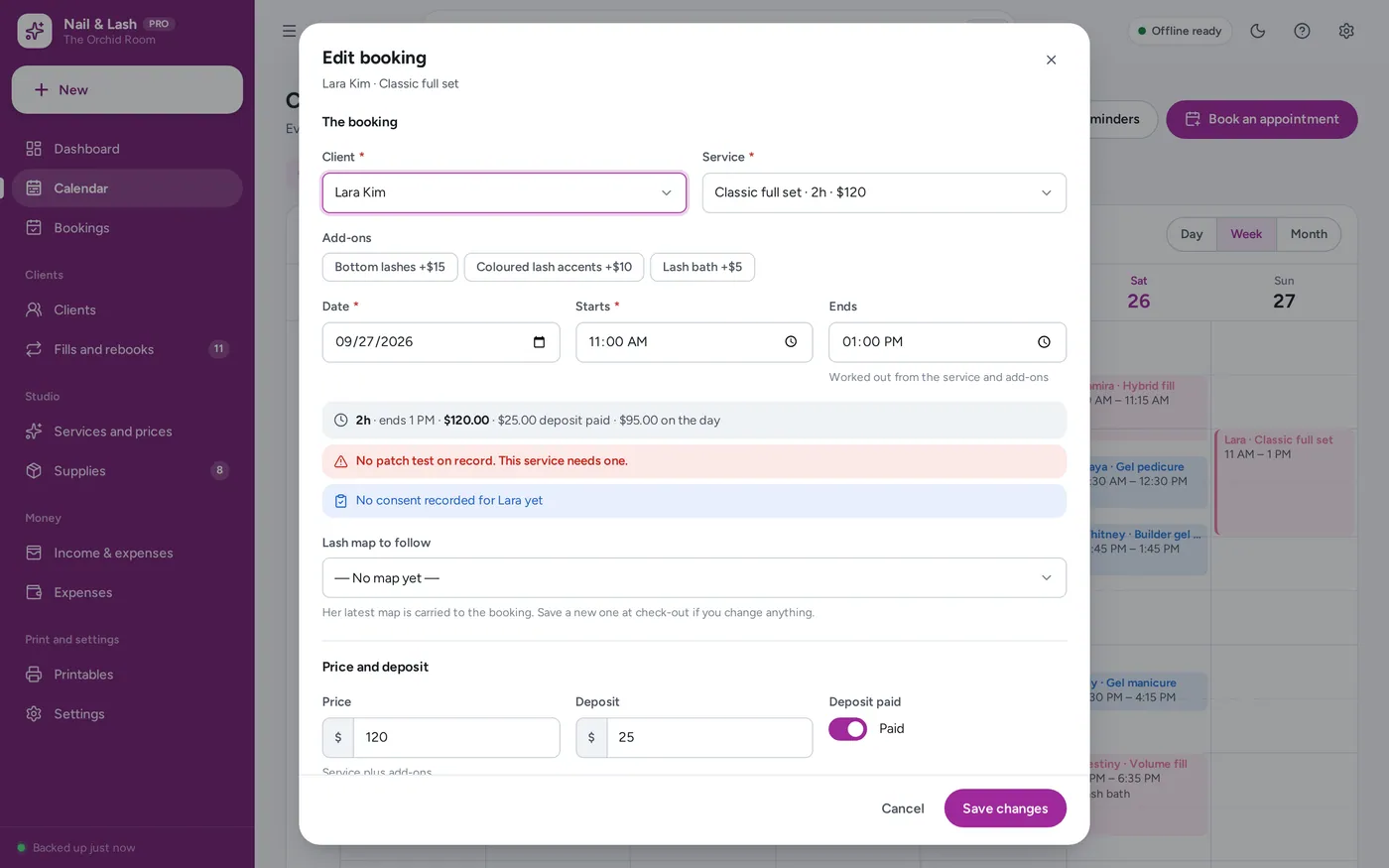Toggle the Coloured lash accents +$10 add-on
This screenshot has width=1389, height=868.
(x=554, y=267)
